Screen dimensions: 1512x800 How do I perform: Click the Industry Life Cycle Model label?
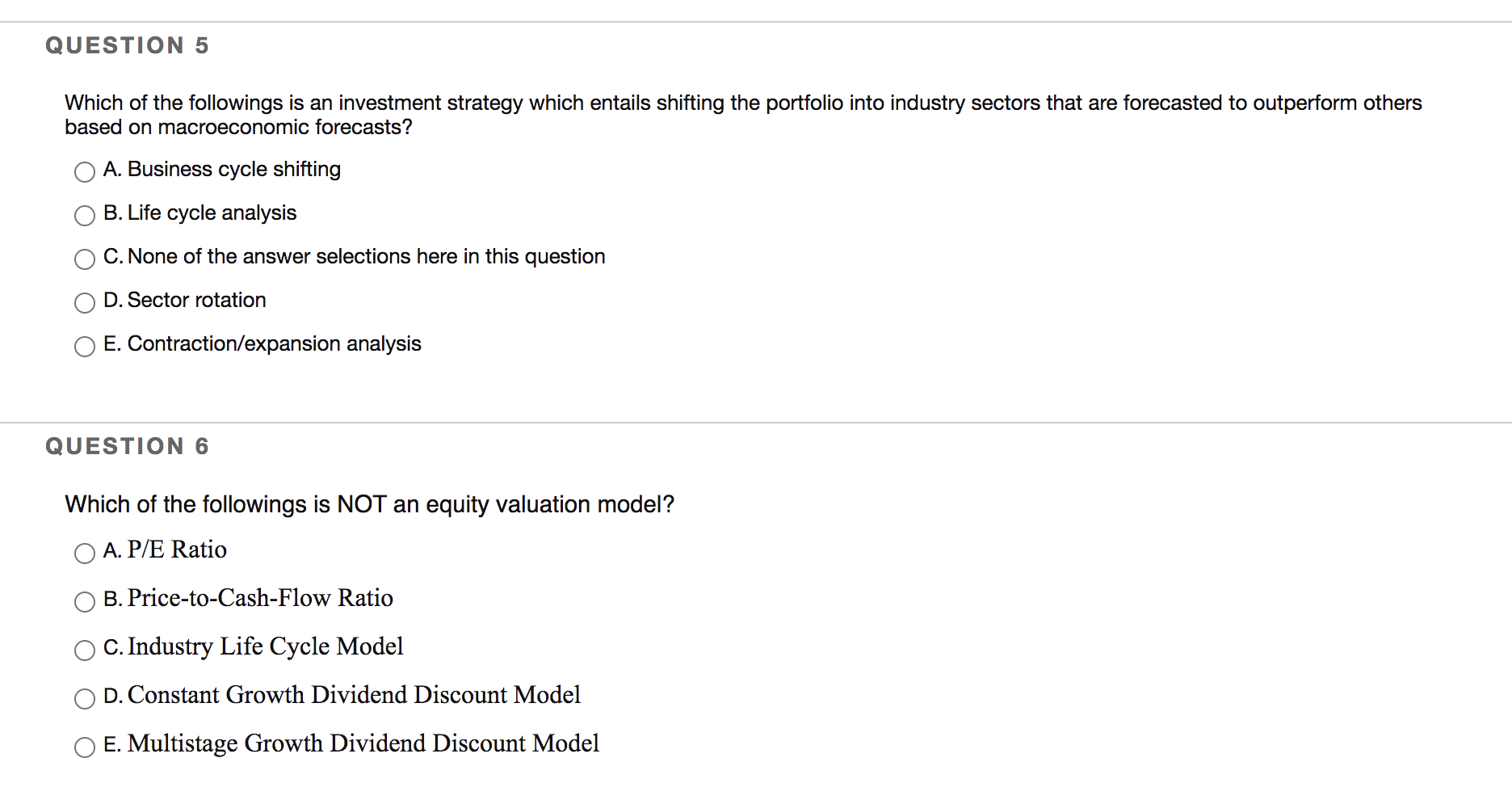265,646
